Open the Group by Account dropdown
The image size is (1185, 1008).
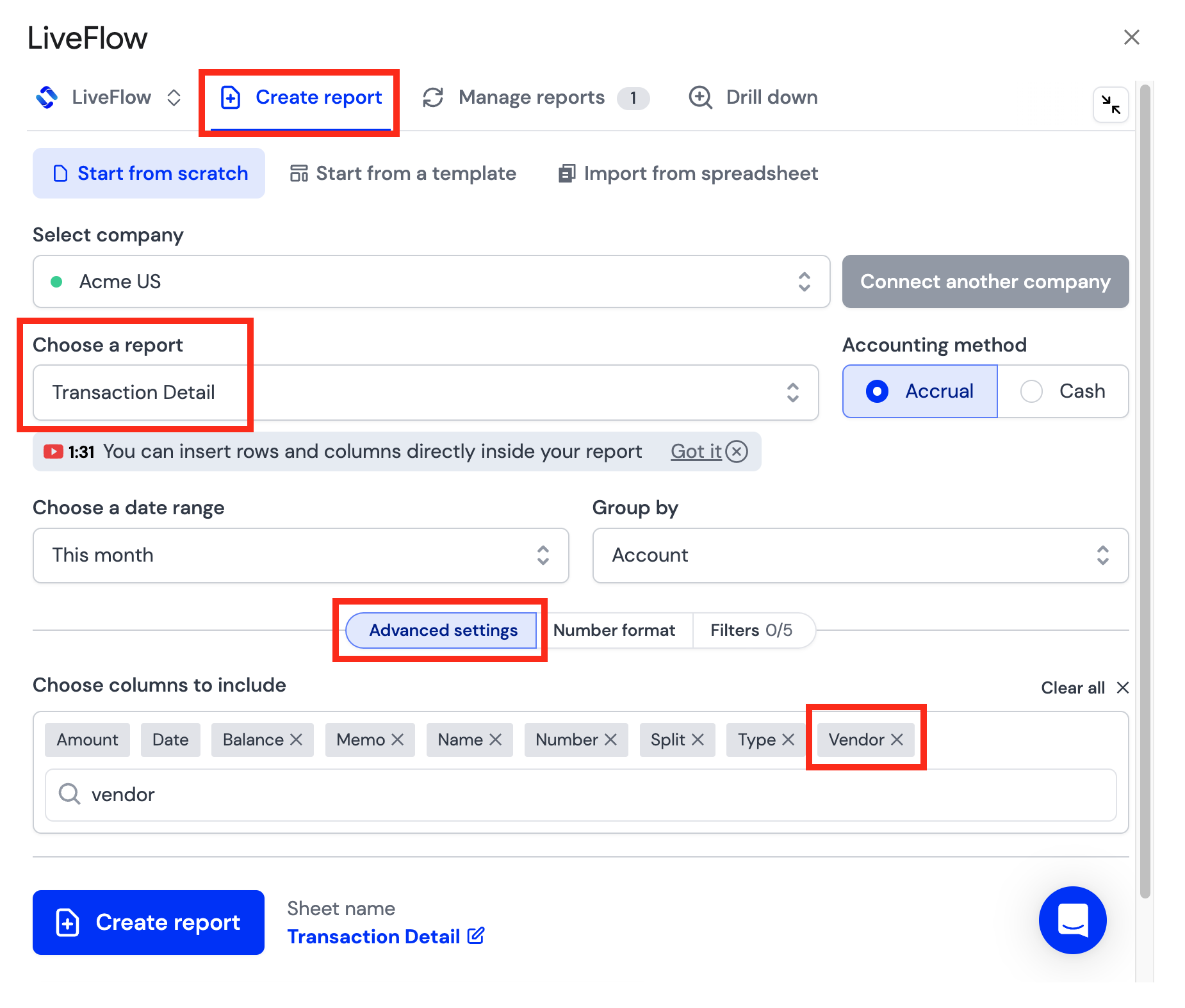point(860,555)
